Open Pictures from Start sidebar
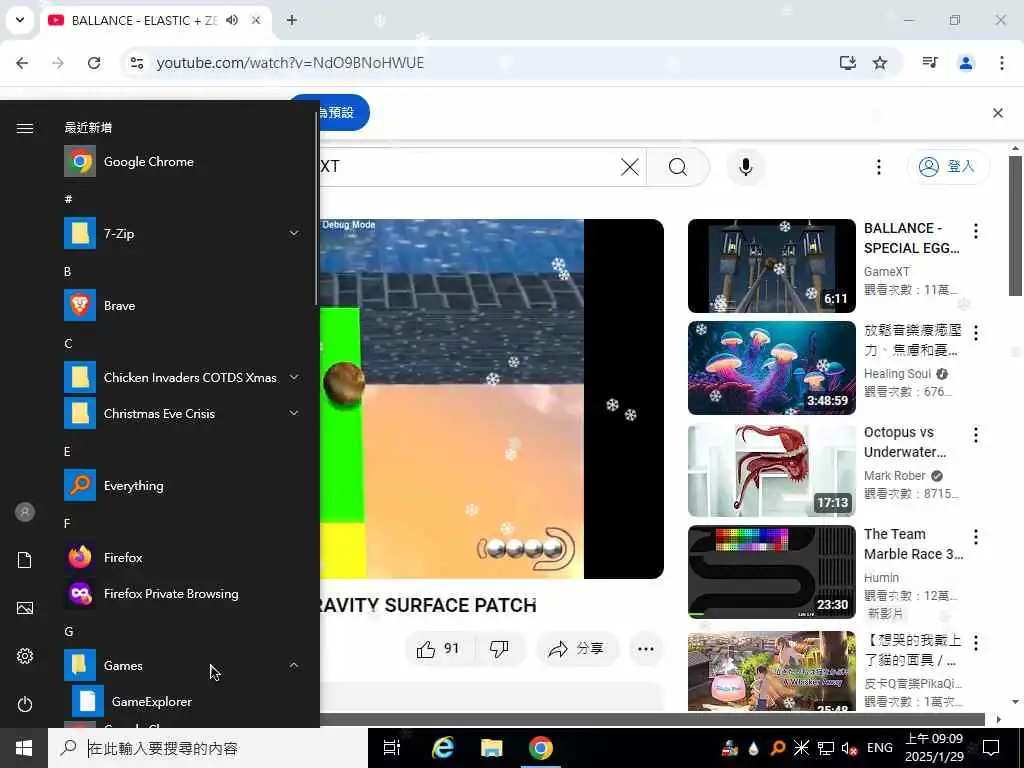Viewport: 1024px width, 768px height. (x=25, y=608)
